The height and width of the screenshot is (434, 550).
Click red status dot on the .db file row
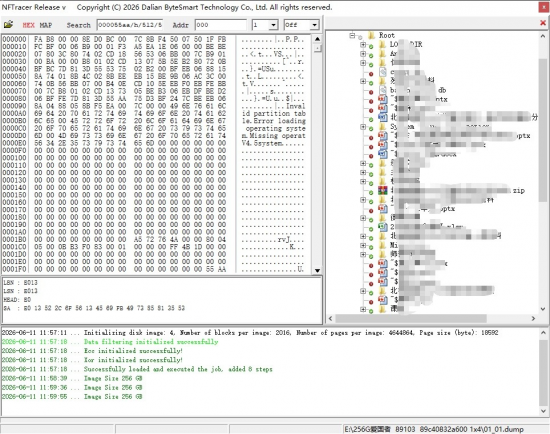pos(371,92)
